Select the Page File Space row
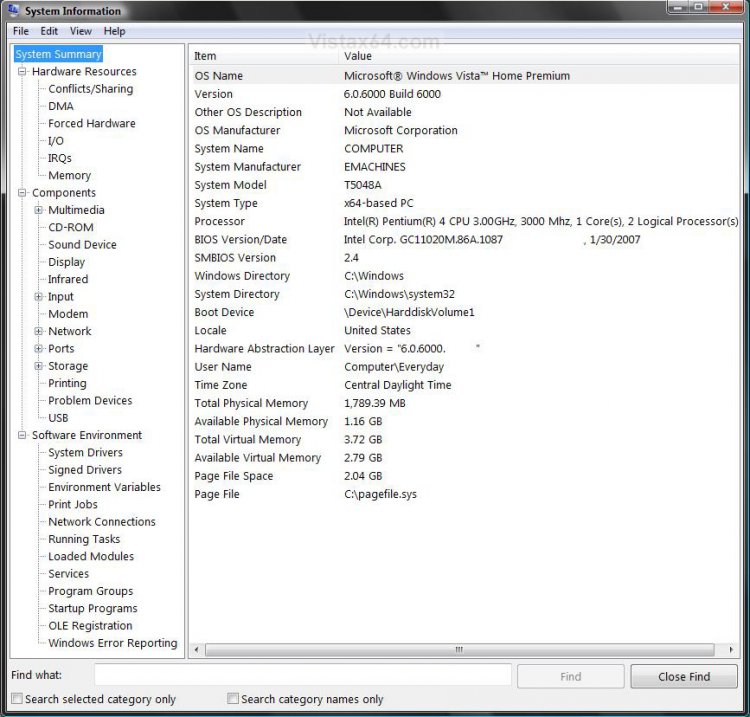Image resolution: width=750 pixels, height=717 pixels. [465, 476]
